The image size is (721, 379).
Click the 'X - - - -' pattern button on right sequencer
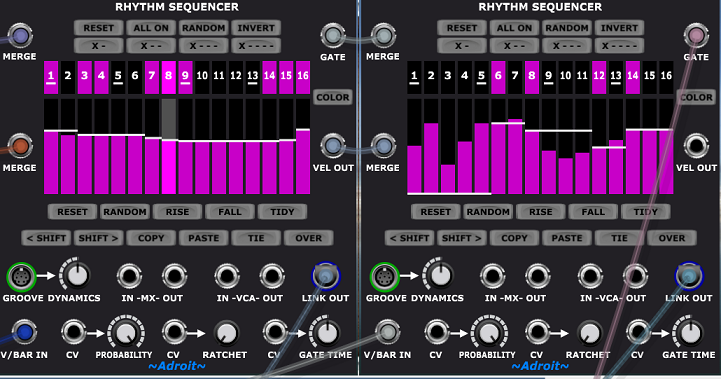[619, 46]
